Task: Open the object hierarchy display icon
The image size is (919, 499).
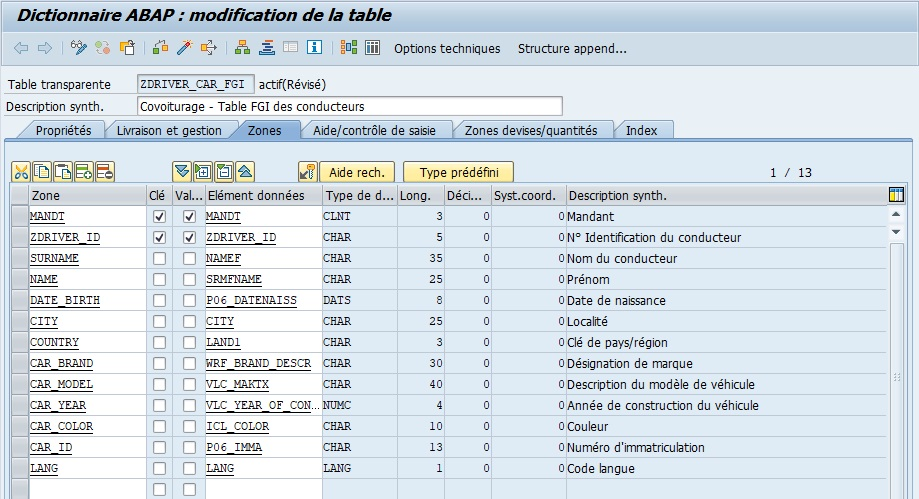Action: tap(242, 48)
